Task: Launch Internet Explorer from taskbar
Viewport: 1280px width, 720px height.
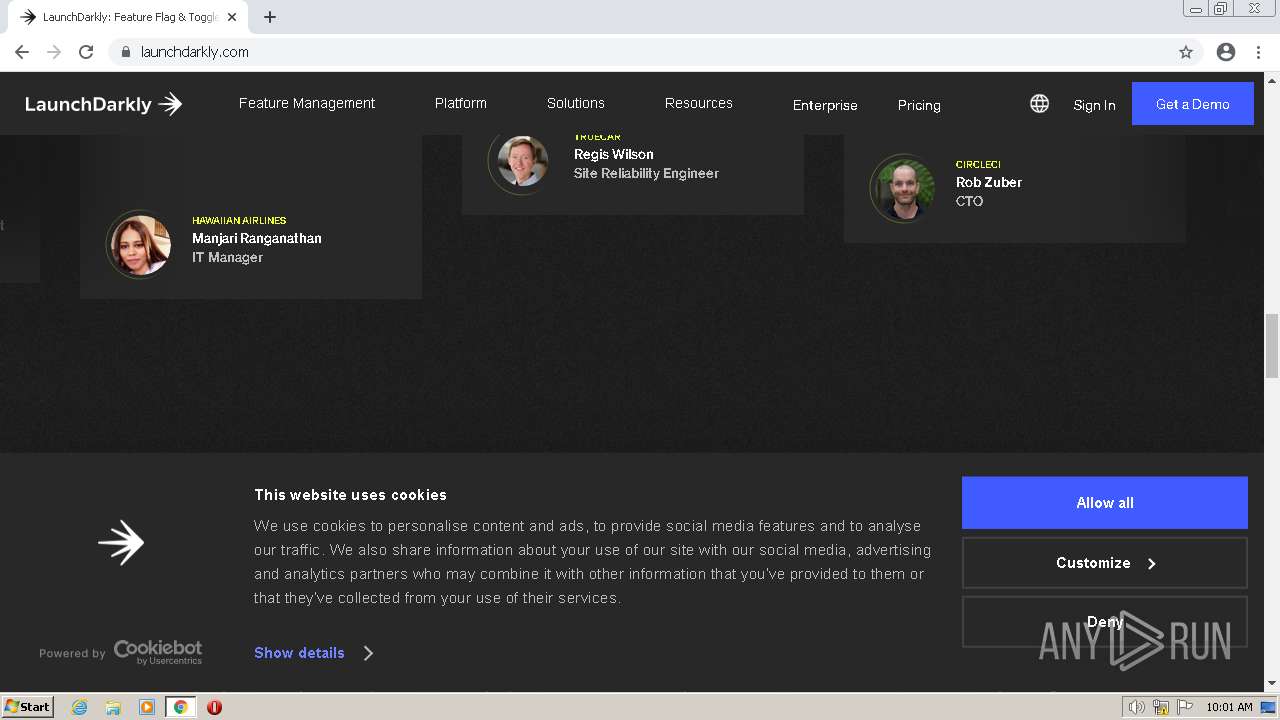Action: [80, 707]
